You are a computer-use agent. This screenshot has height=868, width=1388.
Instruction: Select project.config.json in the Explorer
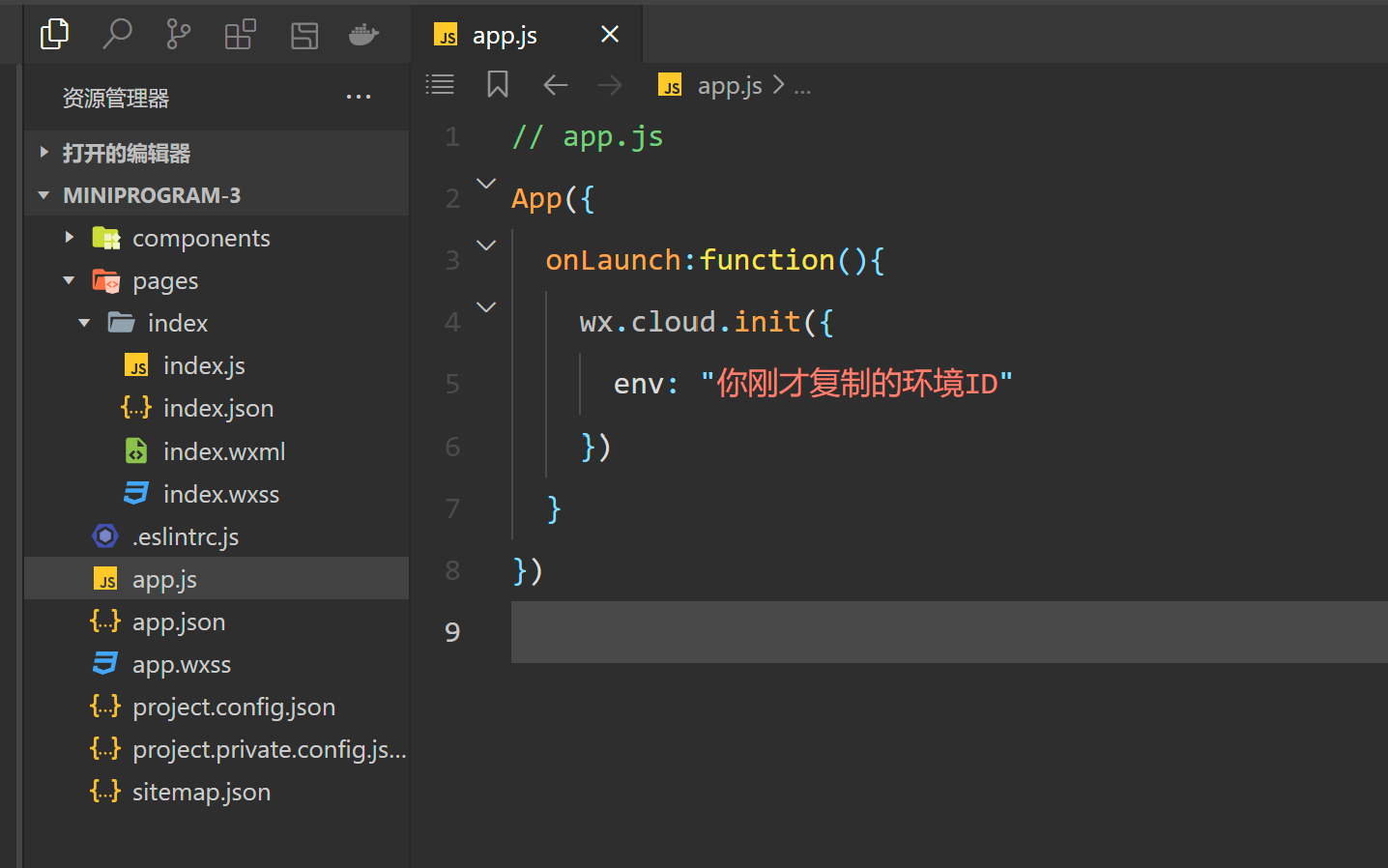(x=234, y=707)
